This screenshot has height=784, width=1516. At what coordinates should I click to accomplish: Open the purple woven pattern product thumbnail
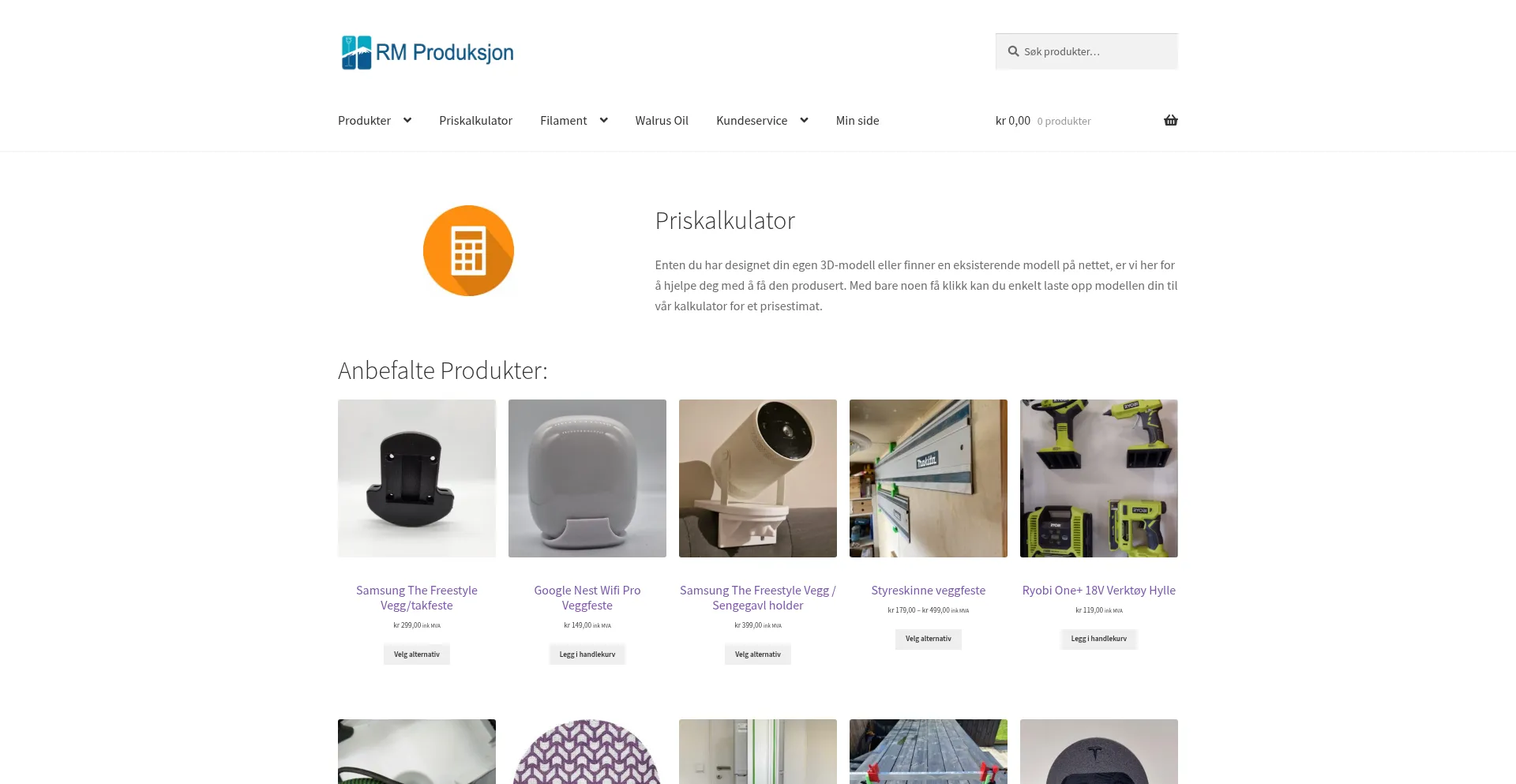(587, 752)
